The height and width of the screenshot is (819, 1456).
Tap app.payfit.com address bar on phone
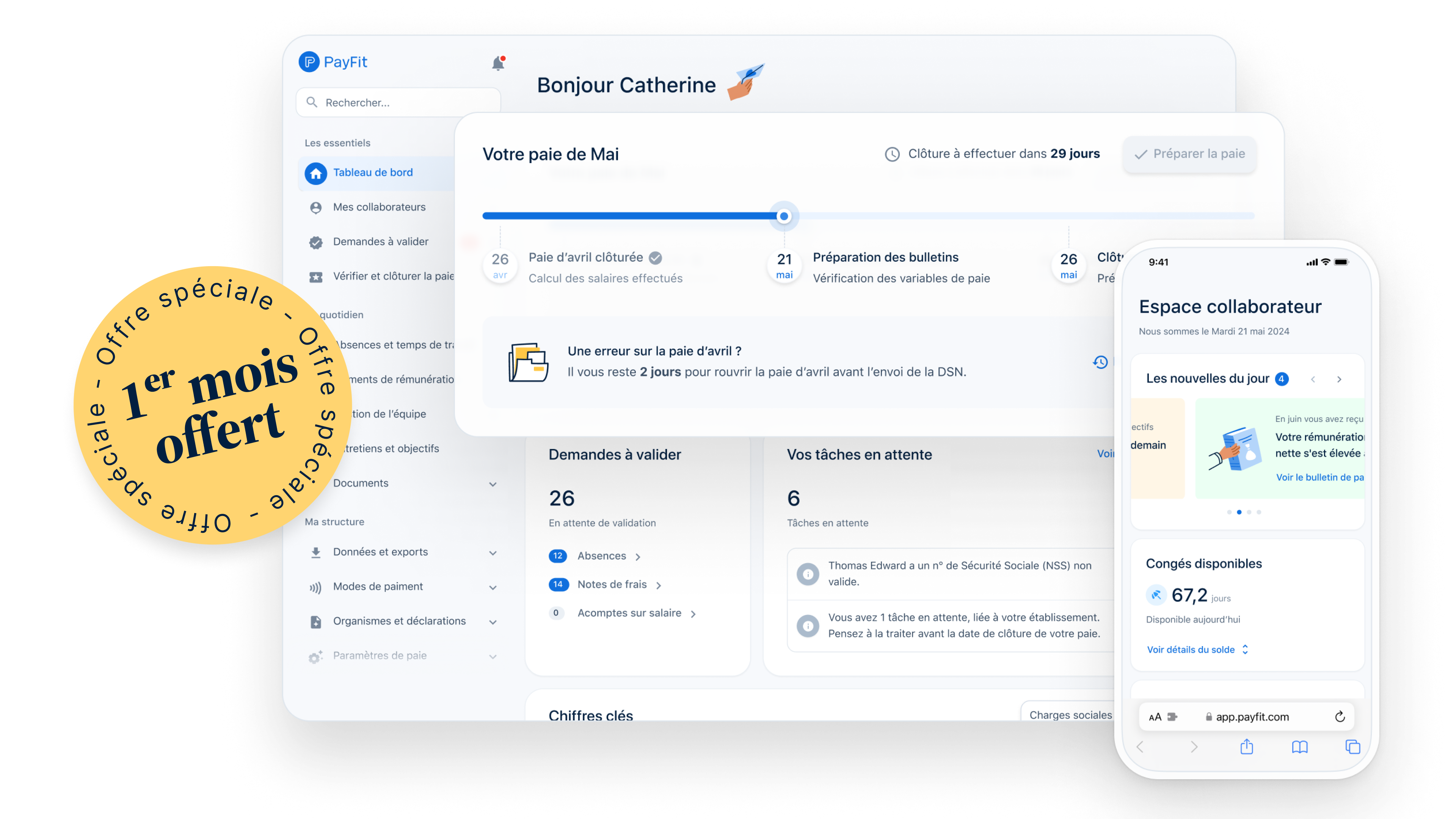click(1246, 717)
